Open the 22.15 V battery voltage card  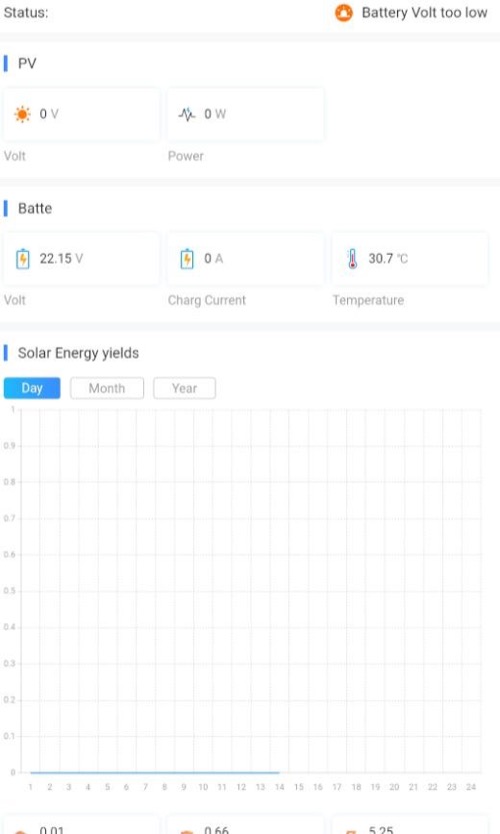[x=81, y=259]
